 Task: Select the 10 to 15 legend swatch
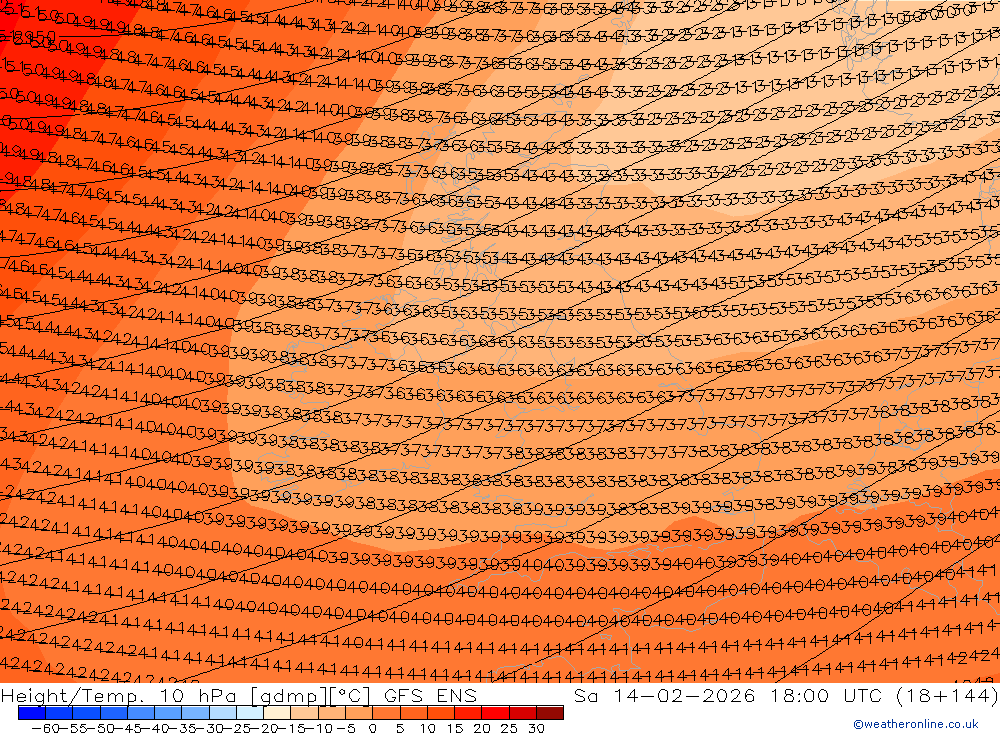tap(441, 713)
